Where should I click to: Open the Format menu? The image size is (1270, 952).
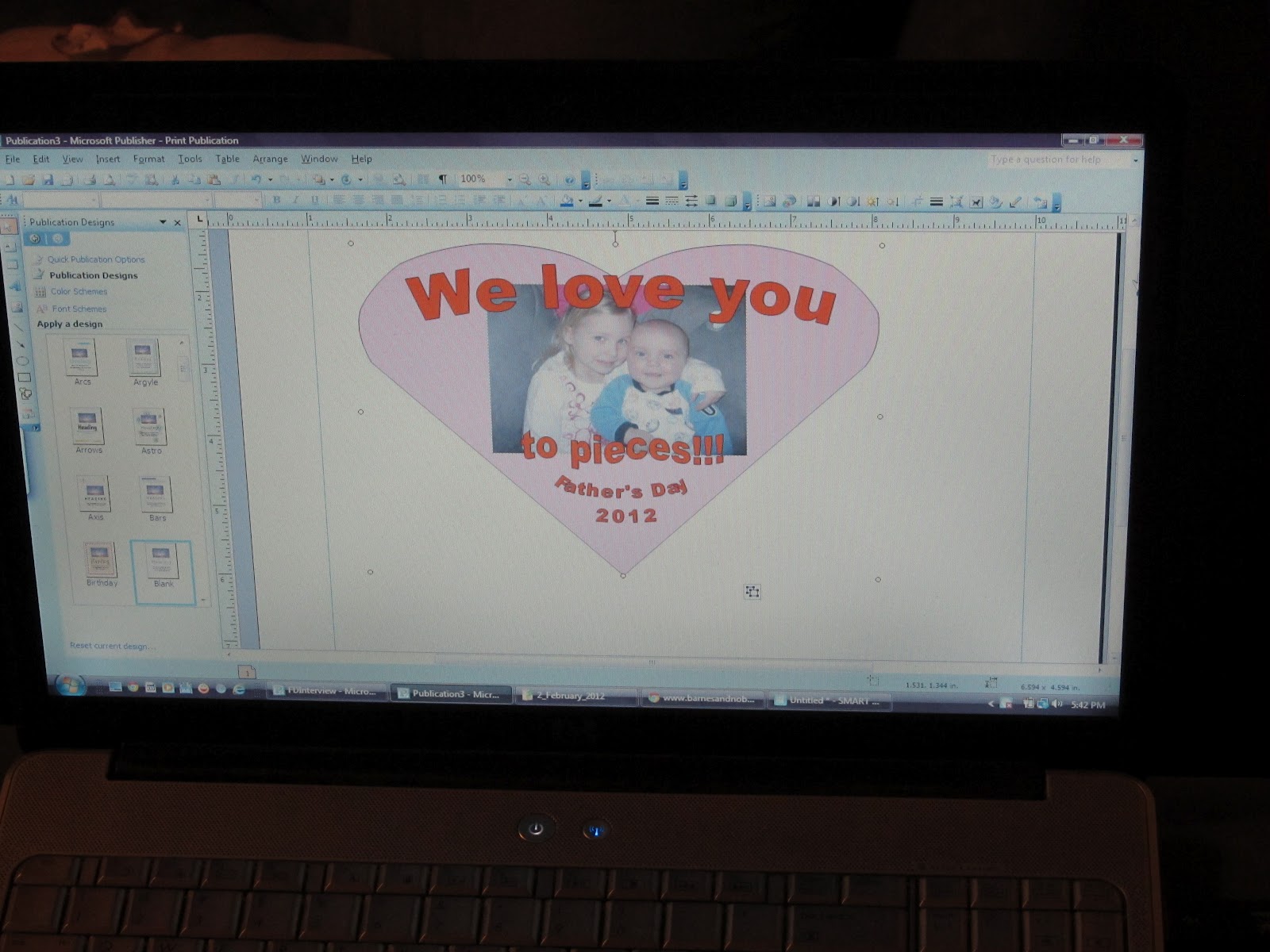click(x=148, y=159)
